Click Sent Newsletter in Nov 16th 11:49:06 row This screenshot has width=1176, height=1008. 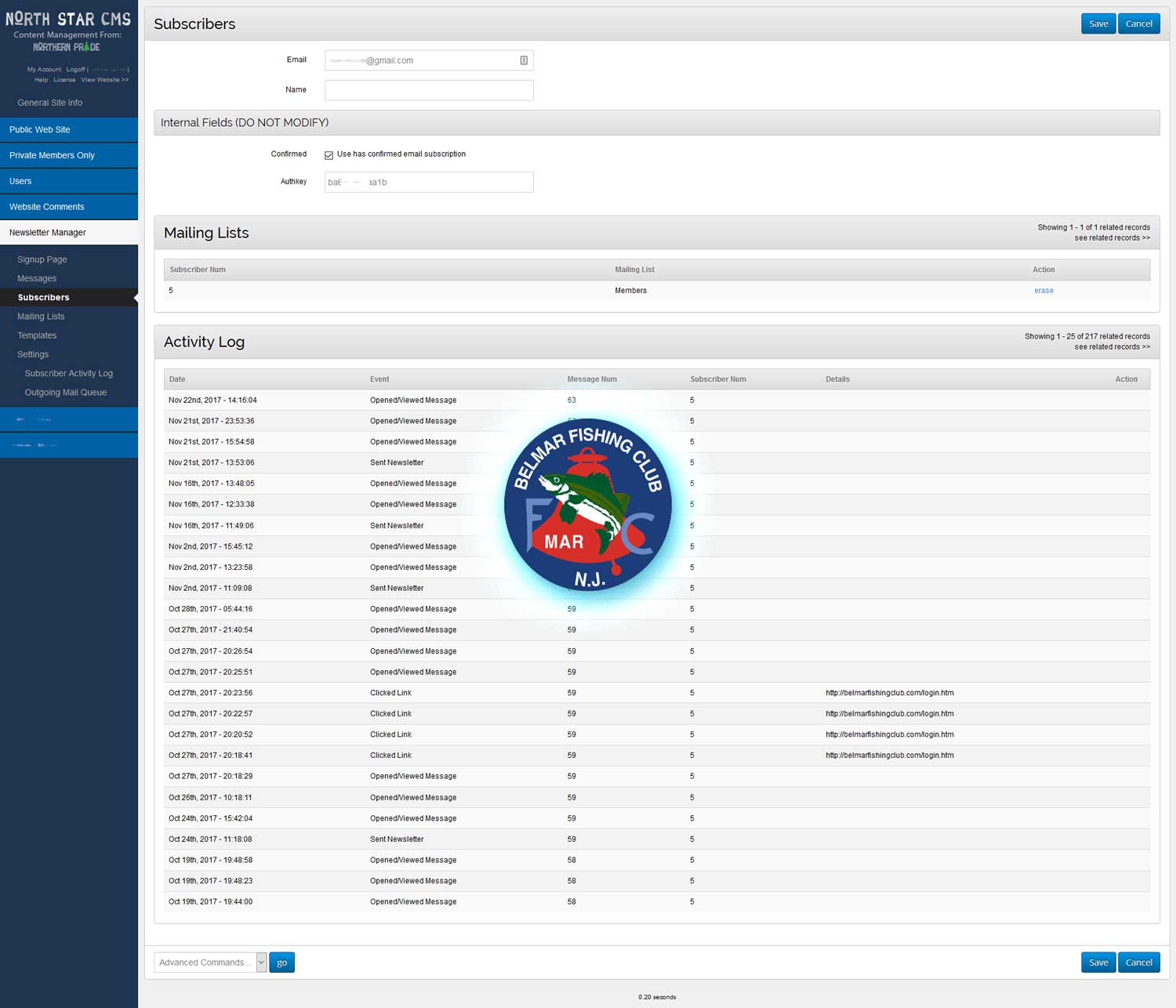pyautogui.click(x=397, y=526)
